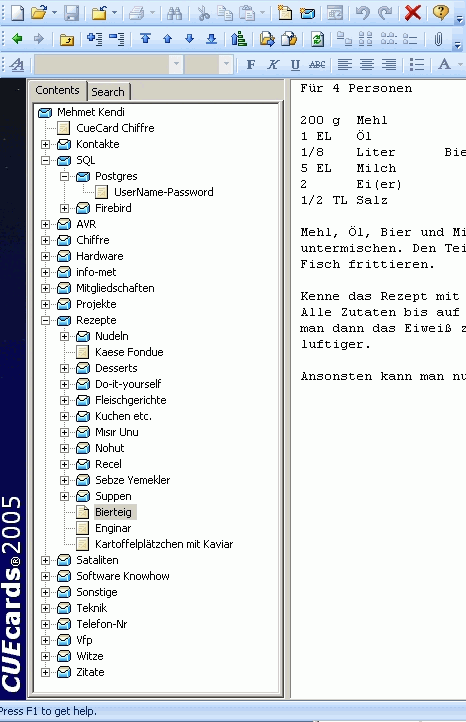
Task: Click the Copy icon
Action: point(225,12)
